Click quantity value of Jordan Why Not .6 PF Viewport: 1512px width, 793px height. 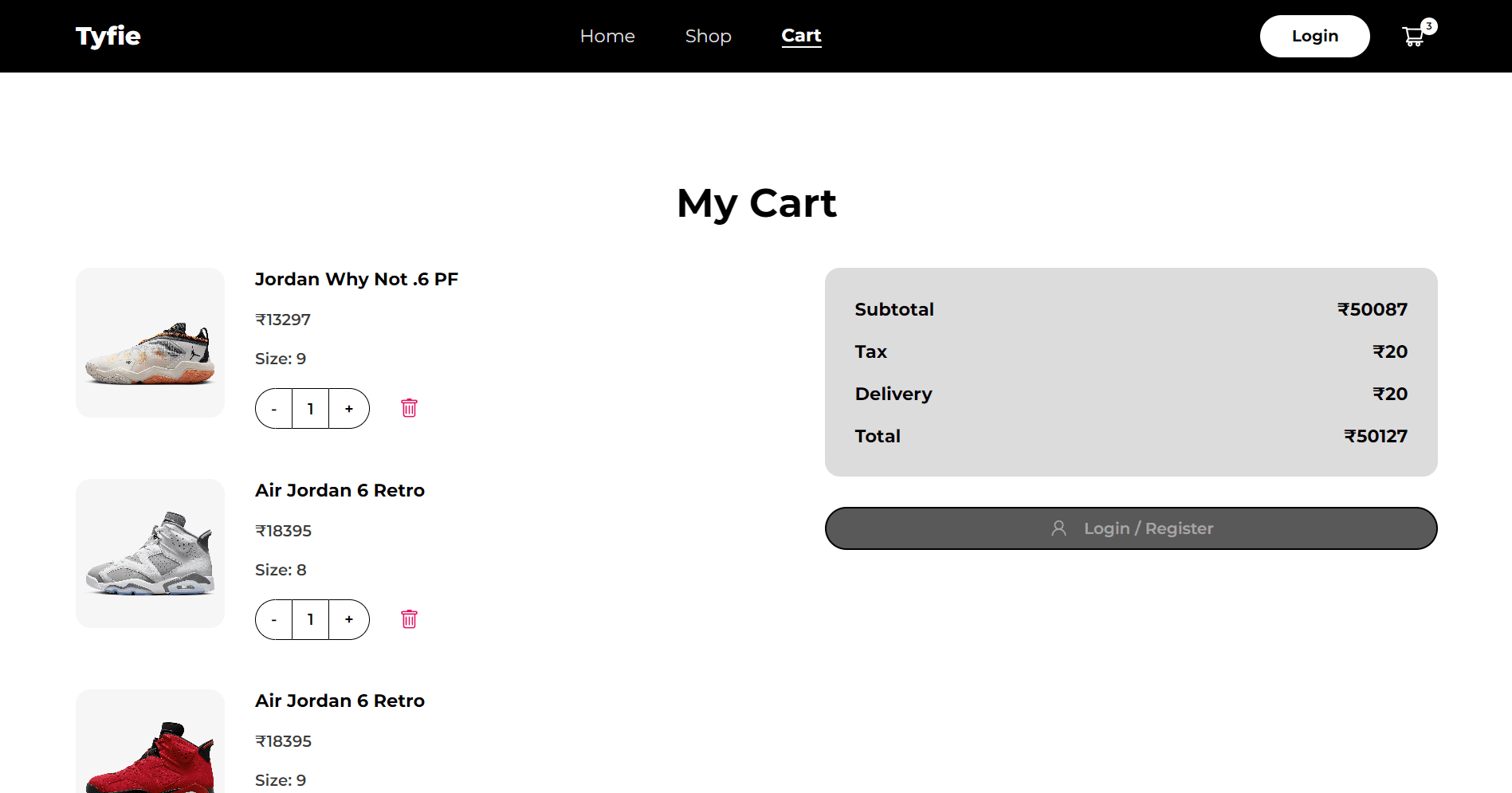311,409
